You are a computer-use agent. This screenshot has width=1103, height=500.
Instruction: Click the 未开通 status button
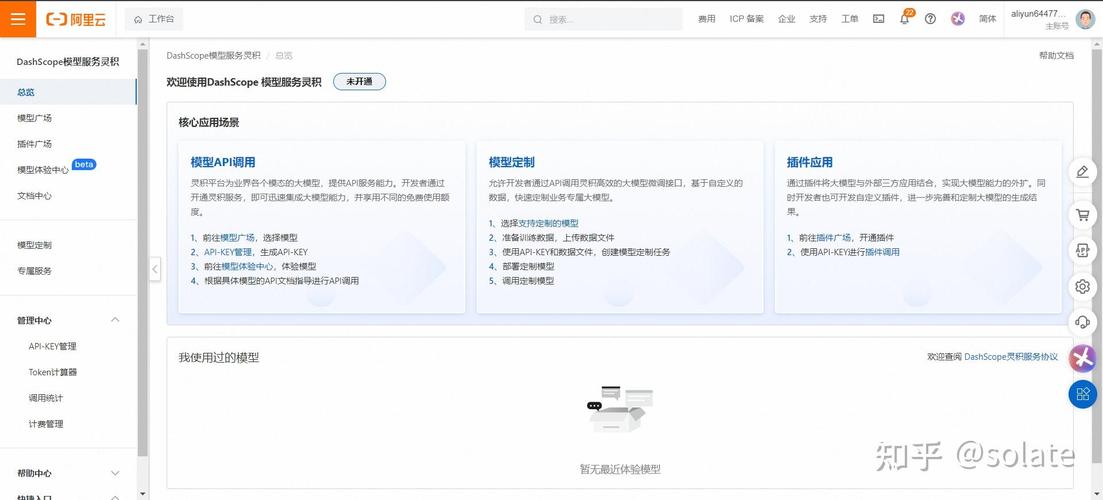coord(359,82)
